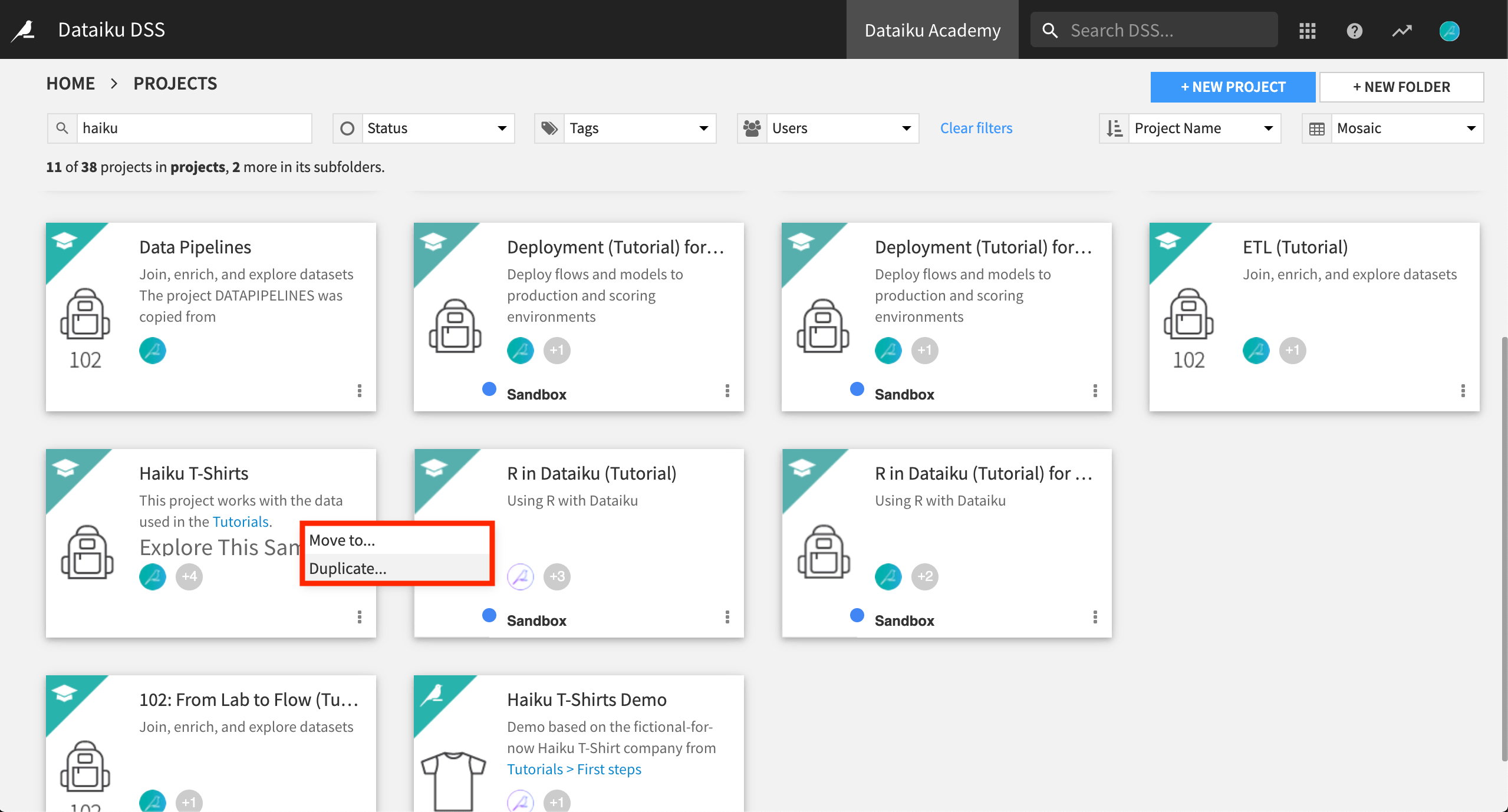Click the help question mark icon
The image size is (1508, 812).
tap(1355, 30)
